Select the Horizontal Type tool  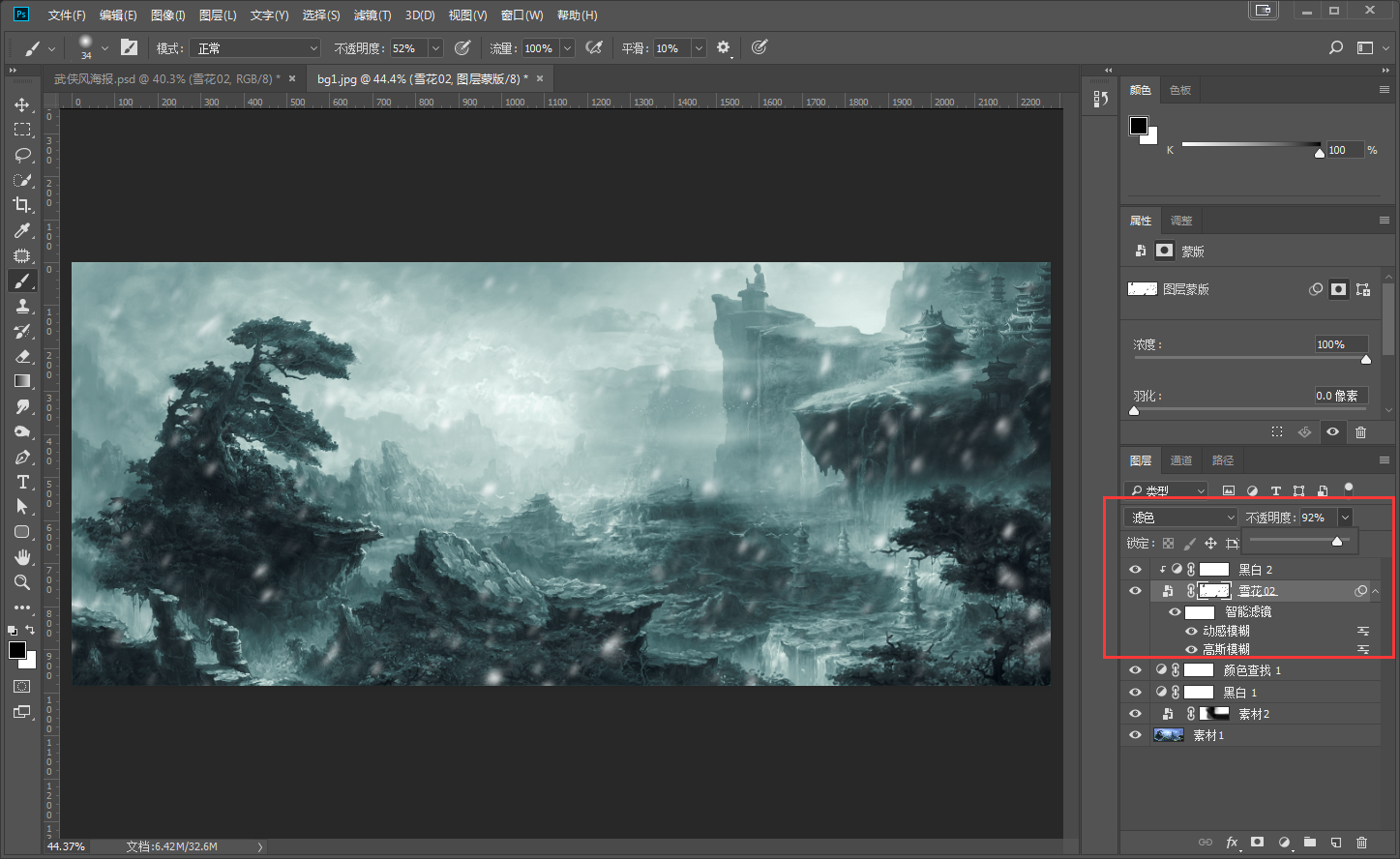22,482
